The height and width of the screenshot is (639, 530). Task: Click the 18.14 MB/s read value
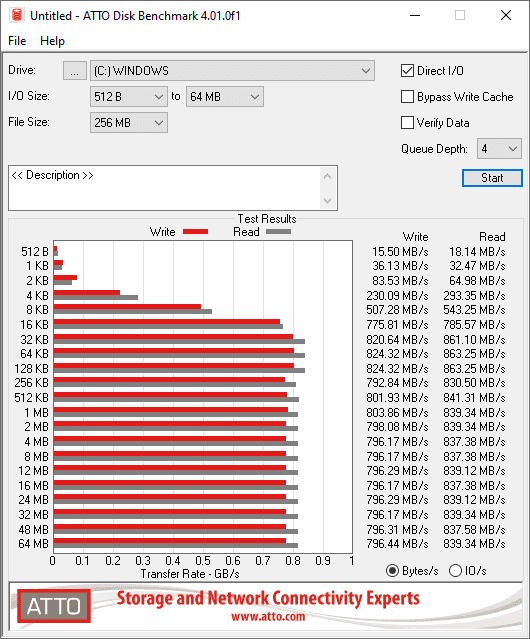click(477, 252)
